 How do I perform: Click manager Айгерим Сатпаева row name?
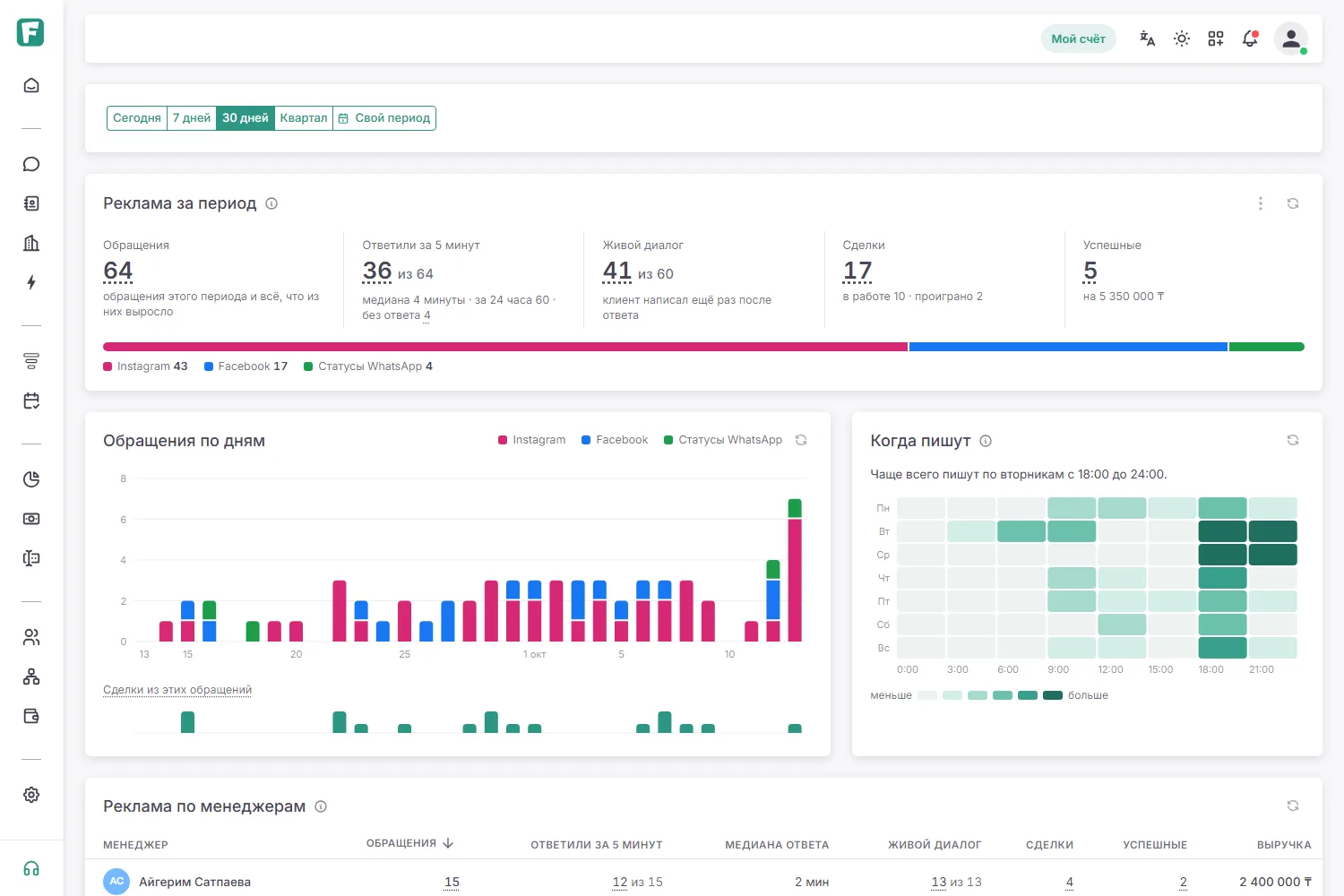pyautogui.click(x=194, y=882)
